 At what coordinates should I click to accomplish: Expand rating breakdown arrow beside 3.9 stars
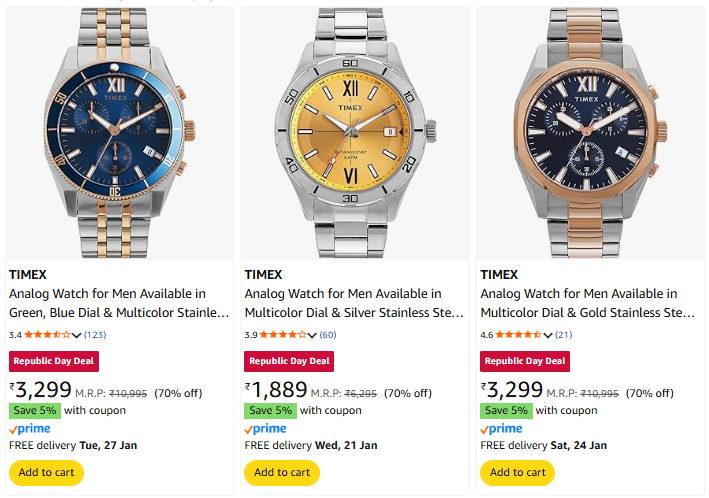(x=313, y=335)
